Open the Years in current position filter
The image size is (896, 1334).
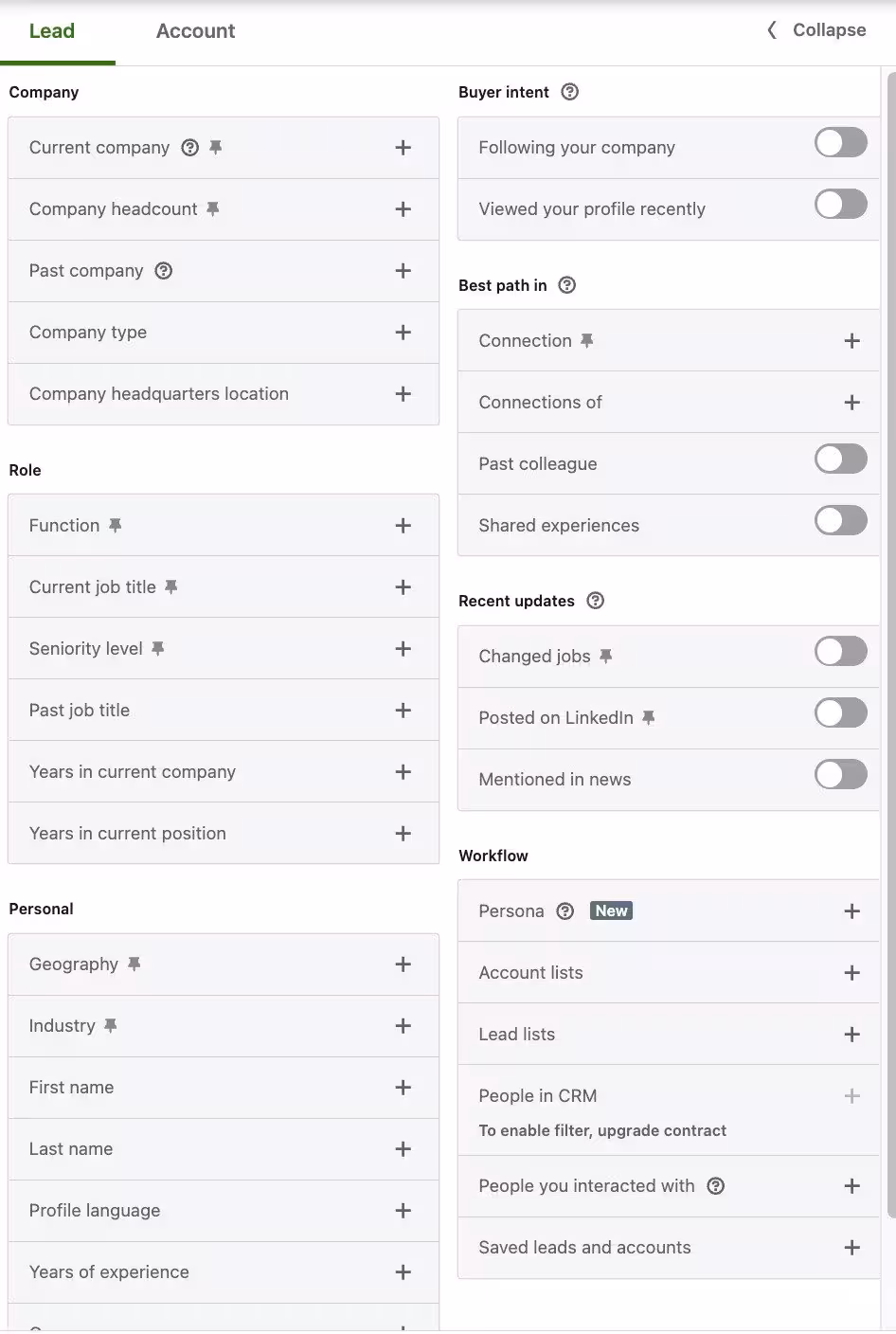click(x=403, y=834)
